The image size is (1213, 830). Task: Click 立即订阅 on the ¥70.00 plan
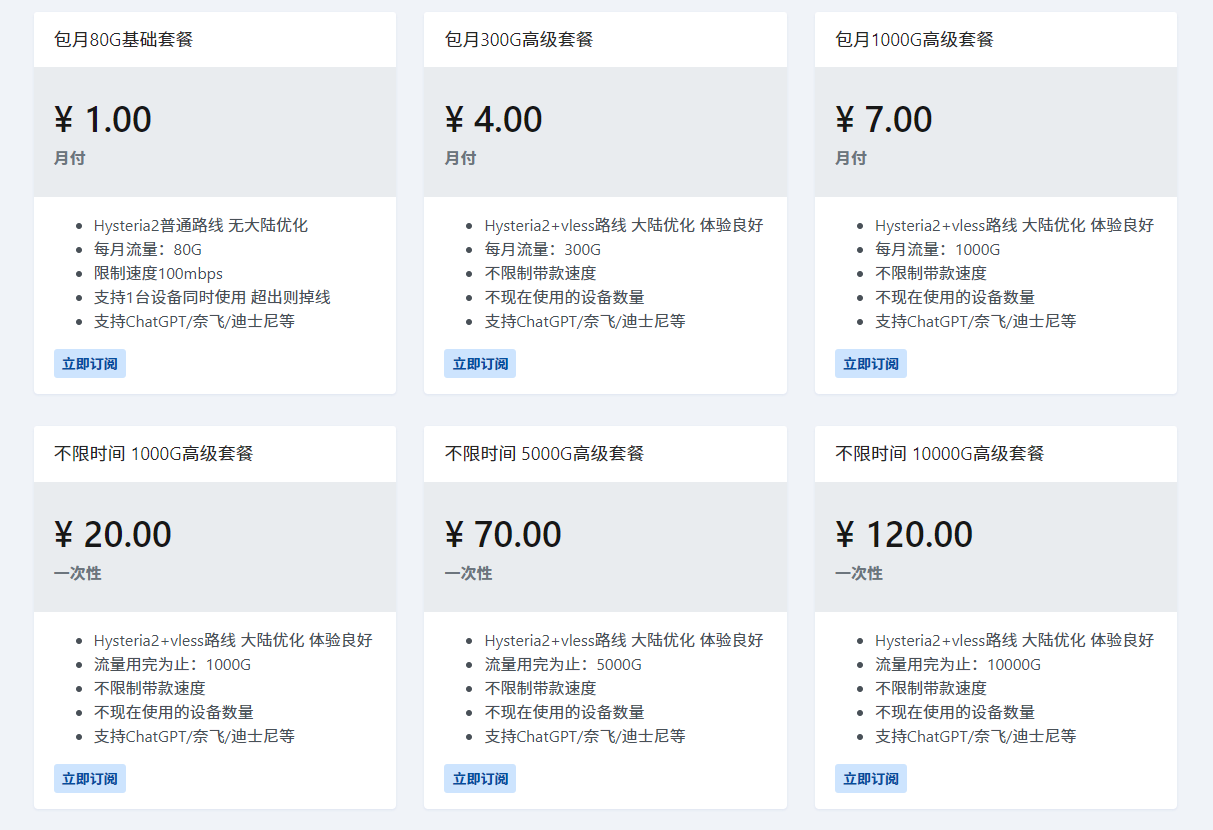click(480, 779)
